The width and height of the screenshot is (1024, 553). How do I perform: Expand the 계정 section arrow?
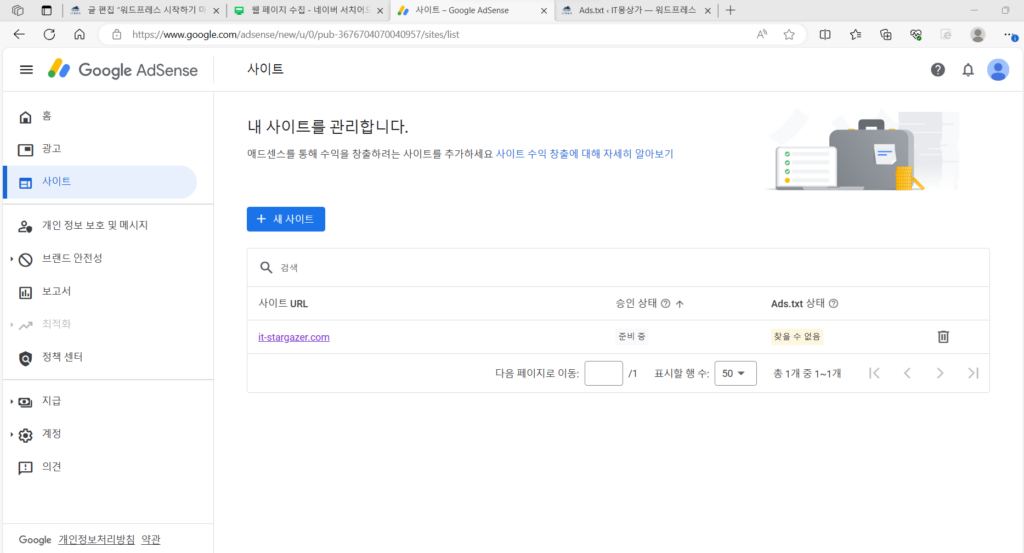click(x=12, y=434)
